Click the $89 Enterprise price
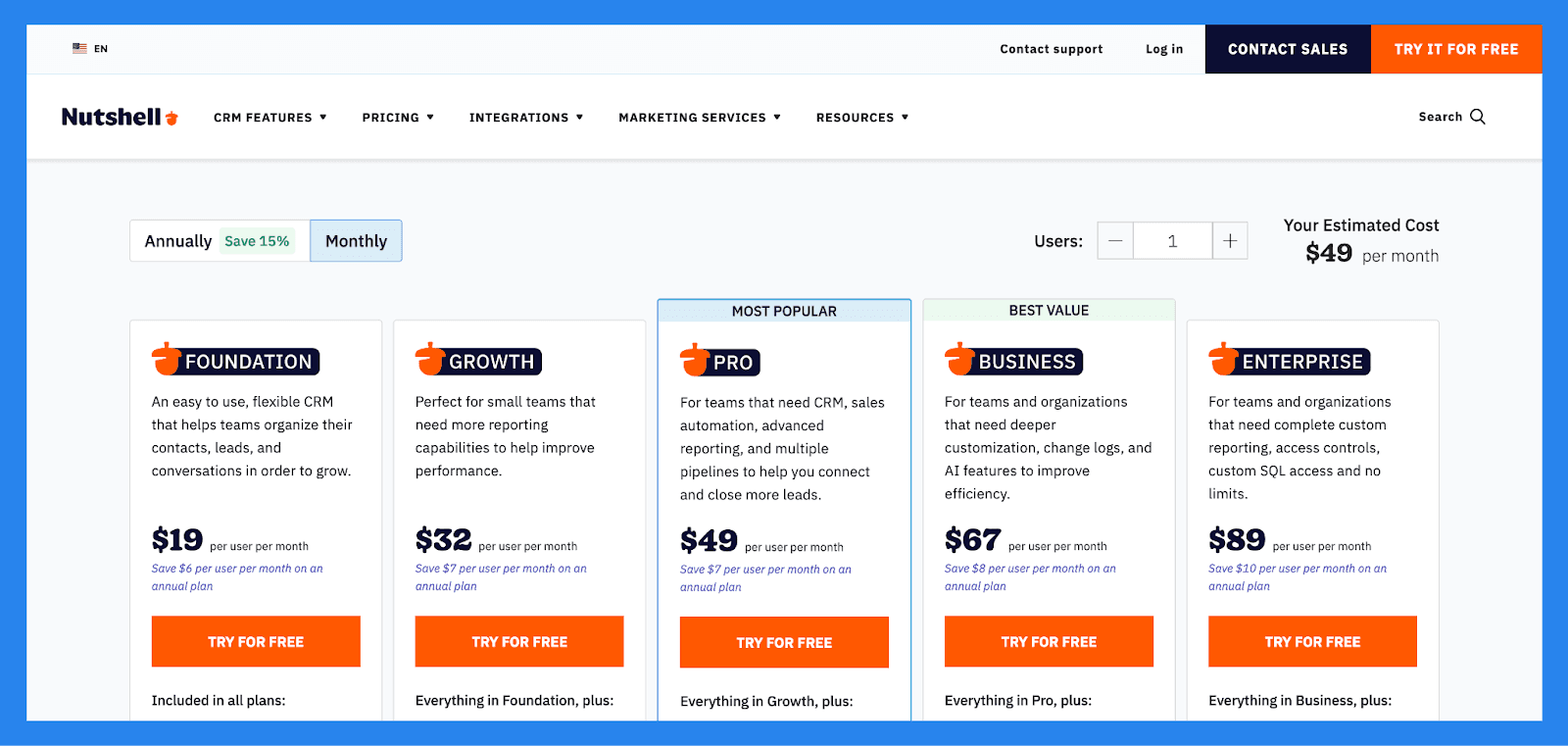The width and height of the screenshot is (1568, 746). click(1237, 539)
